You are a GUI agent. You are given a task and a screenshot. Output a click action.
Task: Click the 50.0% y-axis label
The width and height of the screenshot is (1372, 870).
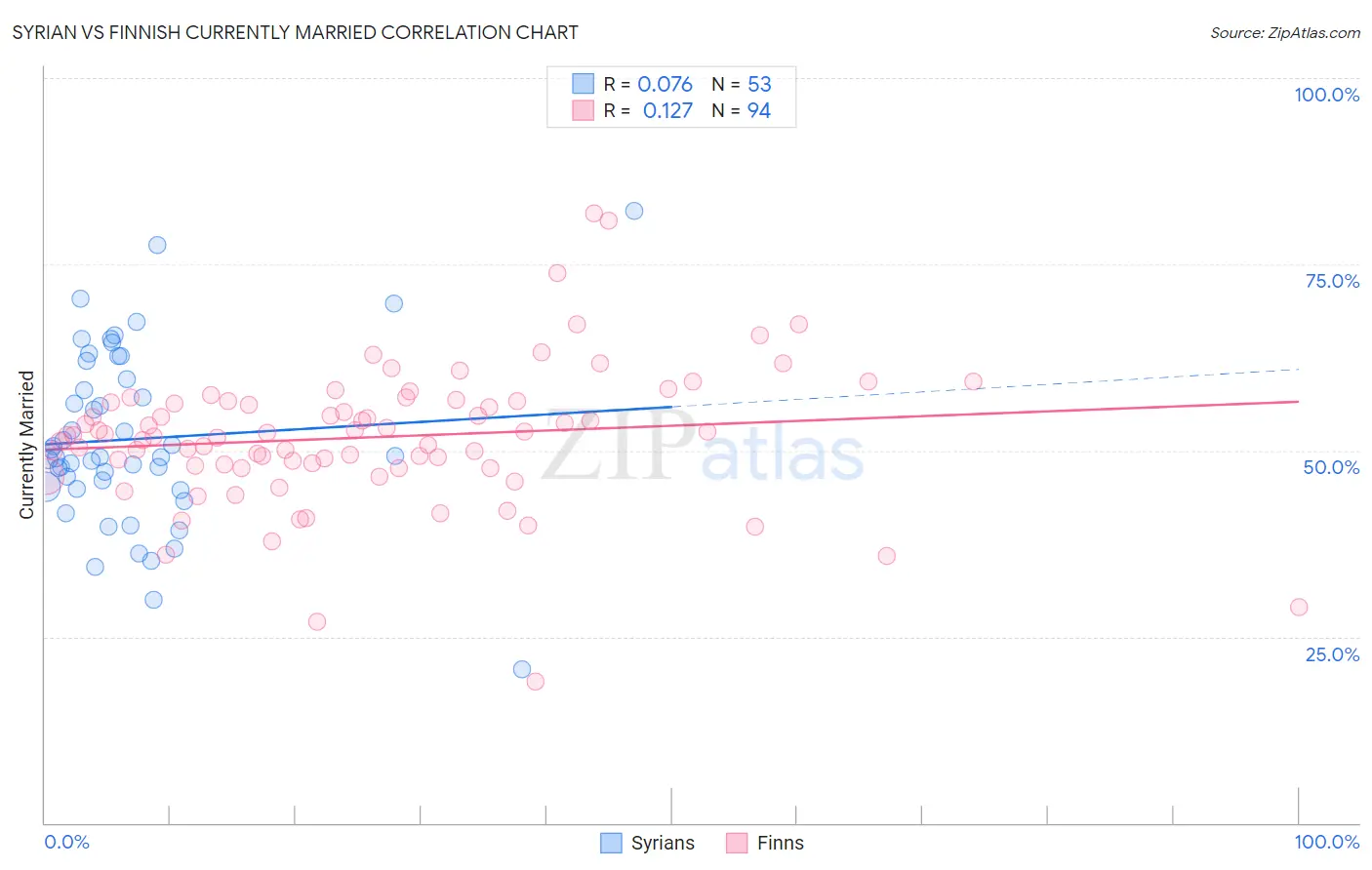click(1331, 467)
